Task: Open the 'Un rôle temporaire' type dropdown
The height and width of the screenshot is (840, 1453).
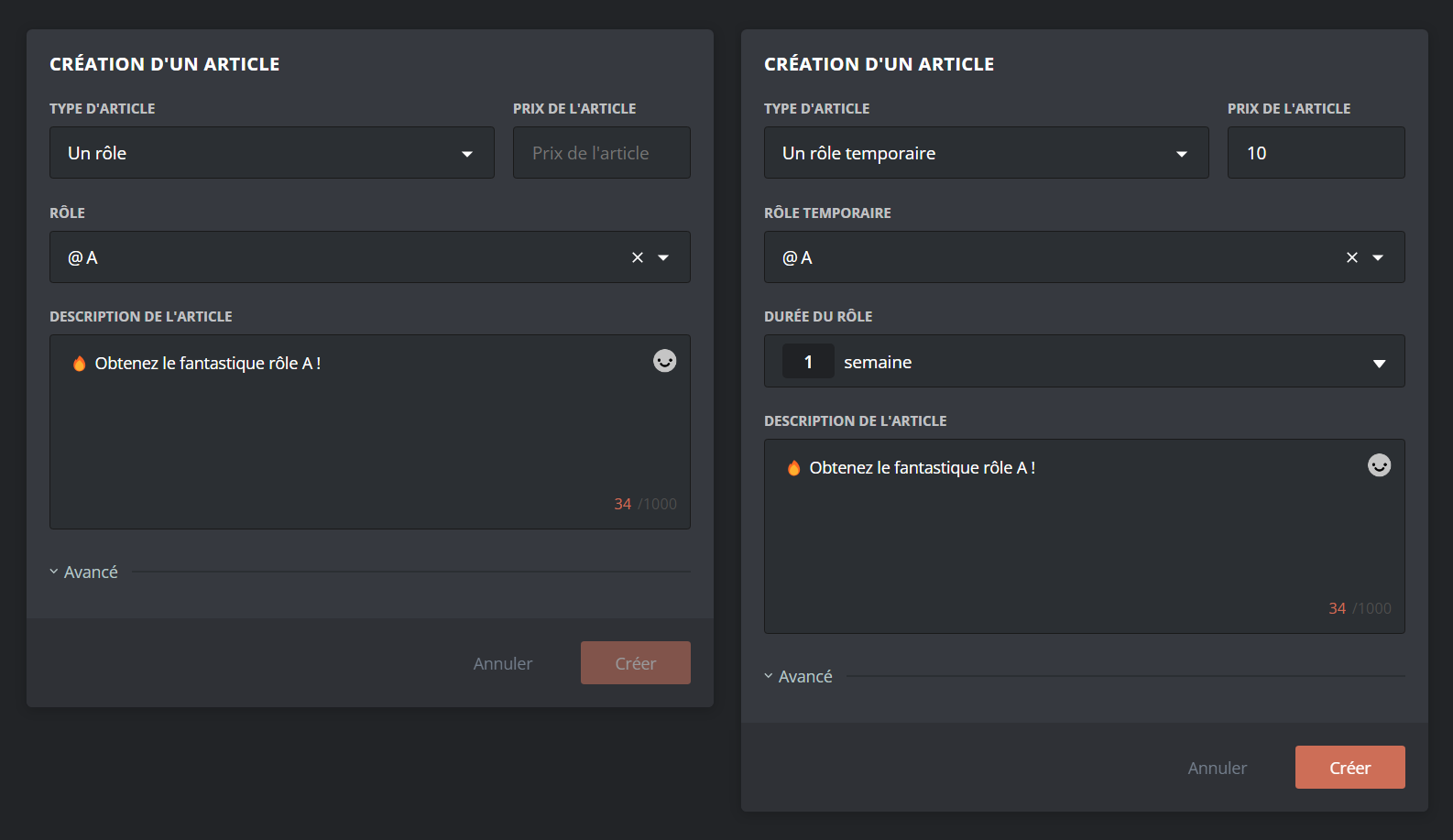Action: point(971,153)
